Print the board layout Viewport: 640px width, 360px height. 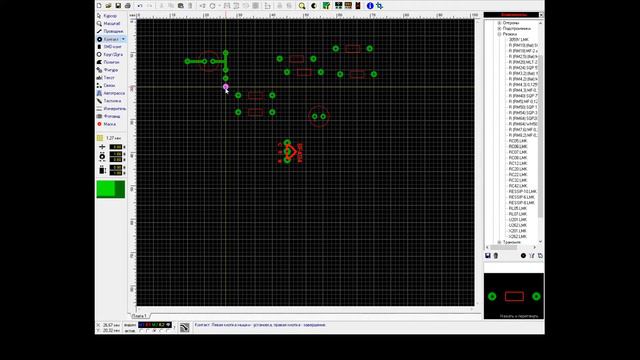coord(128,6)
